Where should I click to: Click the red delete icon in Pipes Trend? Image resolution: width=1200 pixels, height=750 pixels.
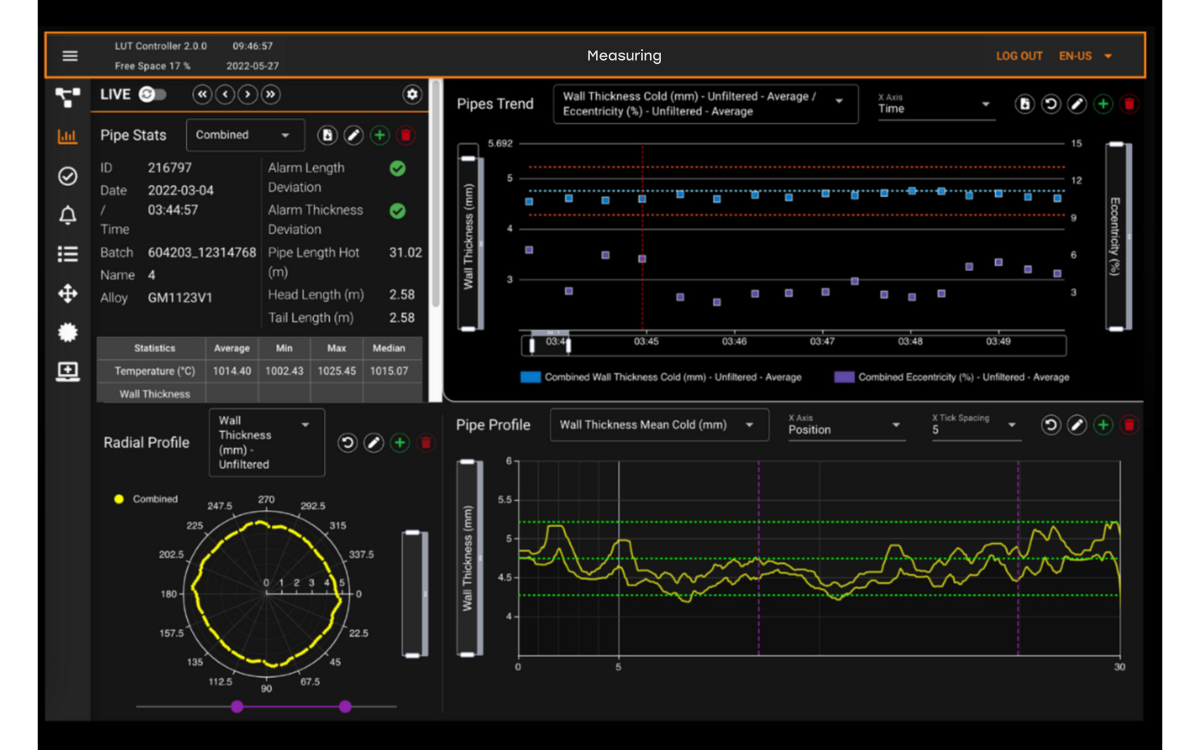click(1129, 104)
